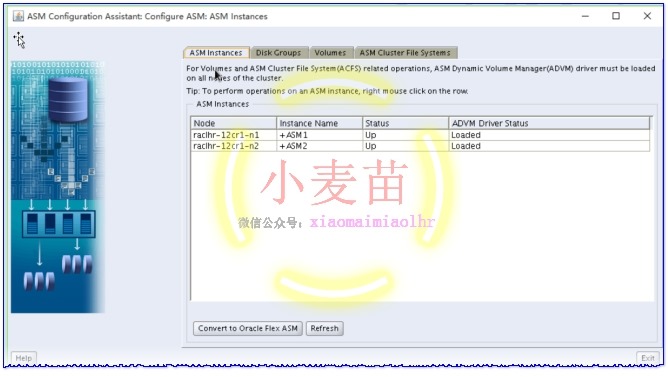Sort by the Instance Name column header
The image size is (668, 377).
pyautogui.click(x=320, y=123)
